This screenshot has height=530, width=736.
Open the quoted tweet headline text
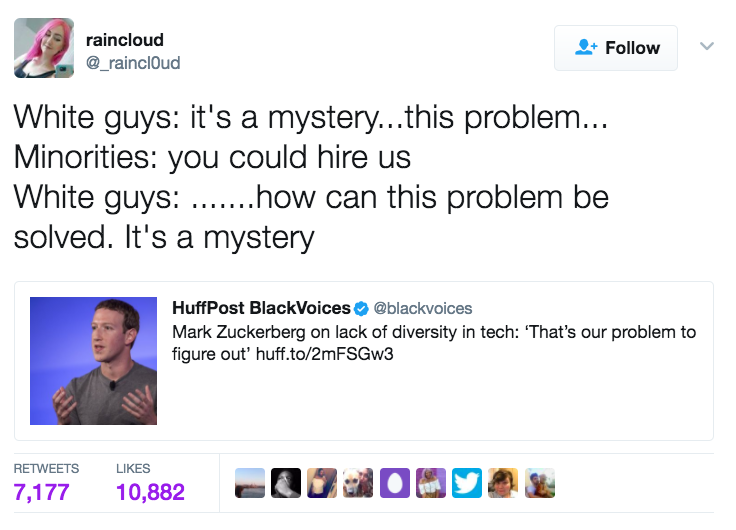coord(434,343)
